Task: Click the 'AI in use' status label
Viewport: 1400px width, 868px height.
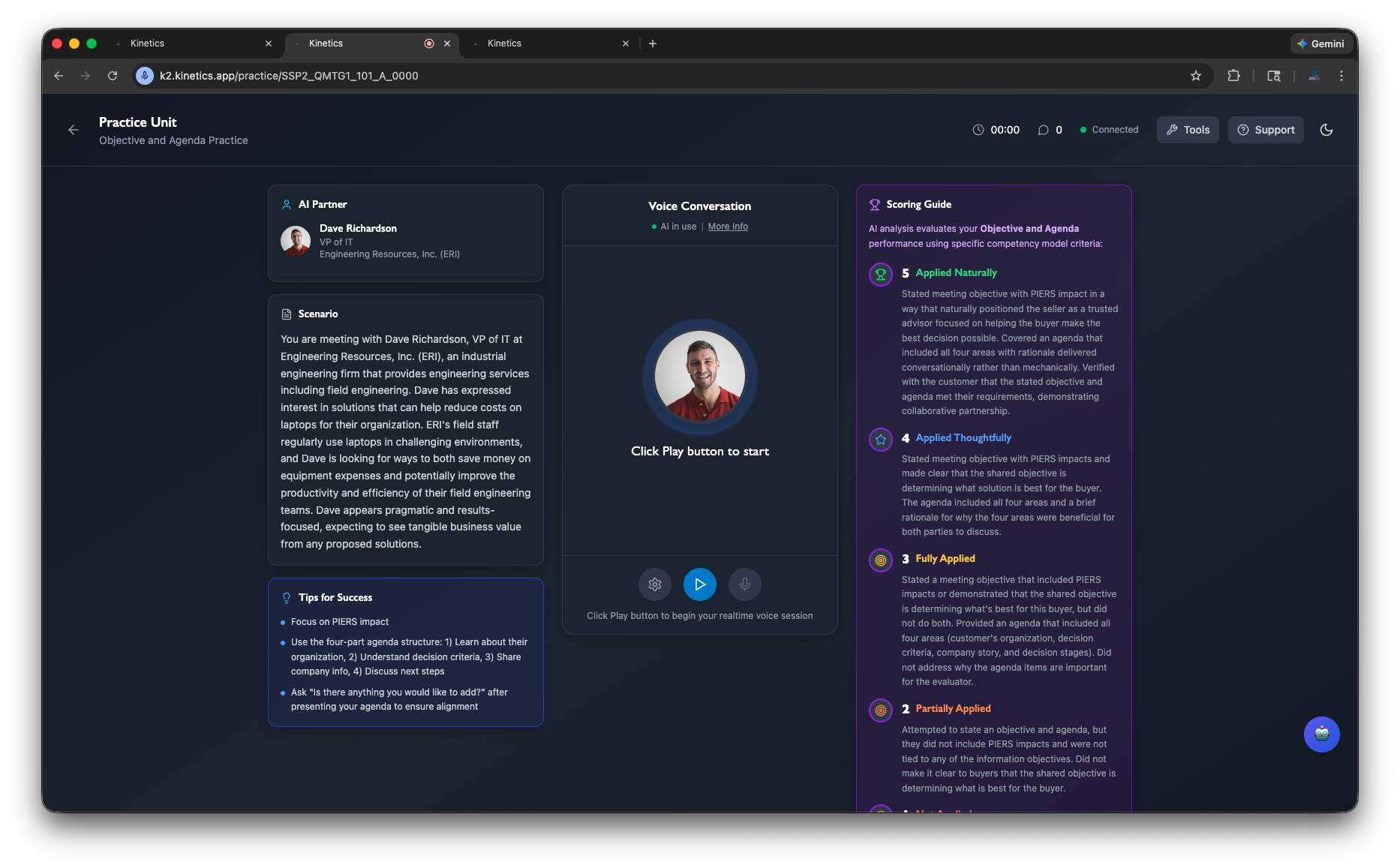Action: [x=678, y=227]
